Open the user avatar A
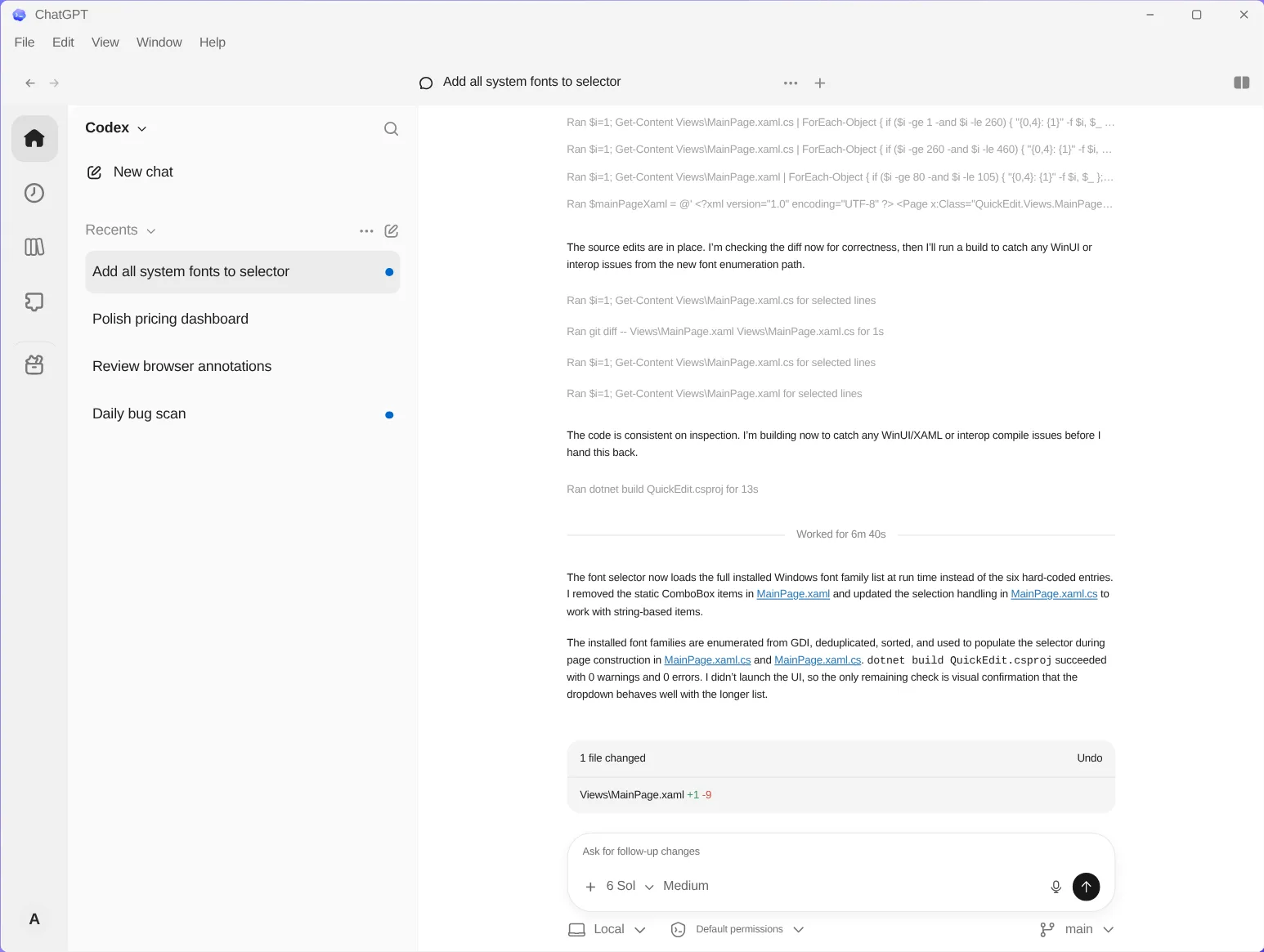Image resolution: width=1264 pixels, height=952 pixels. [x=34, y=919]
